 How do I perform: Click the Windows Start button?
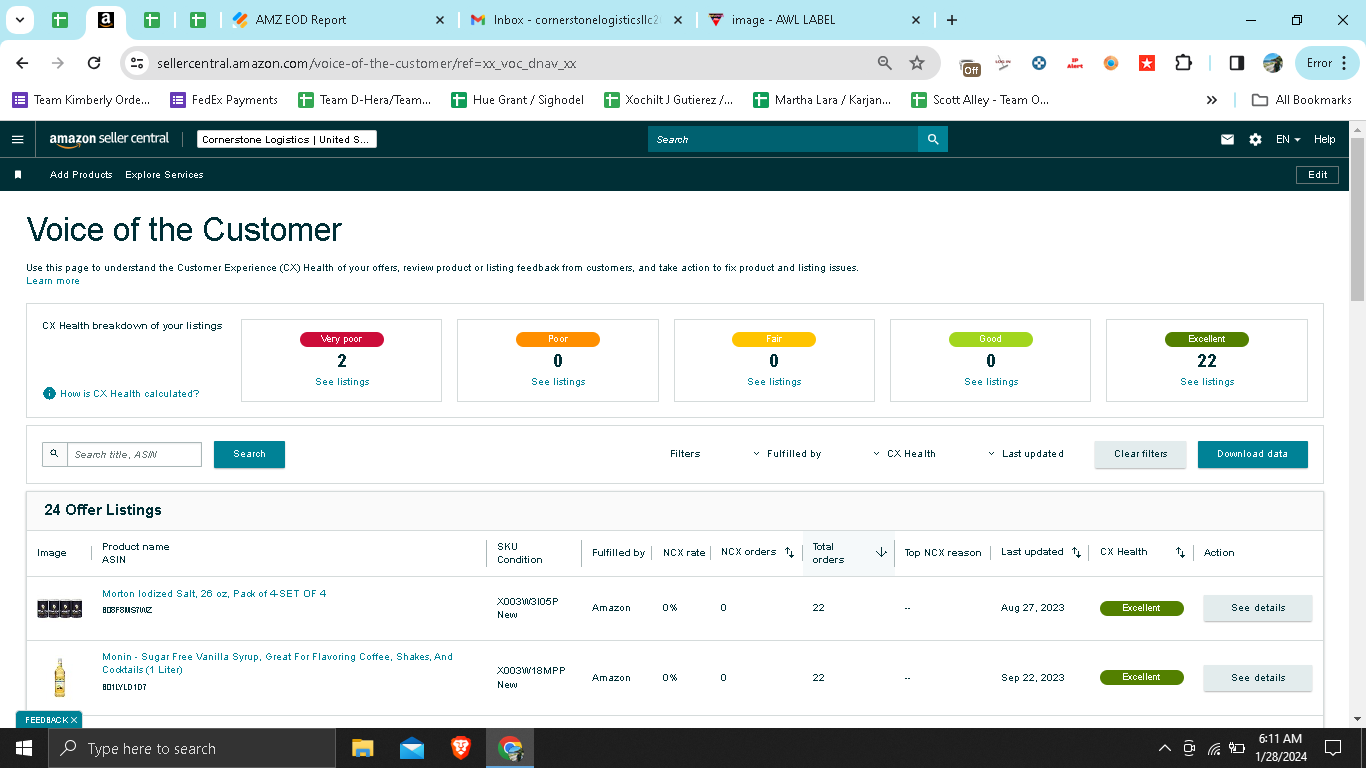point(23,748)
